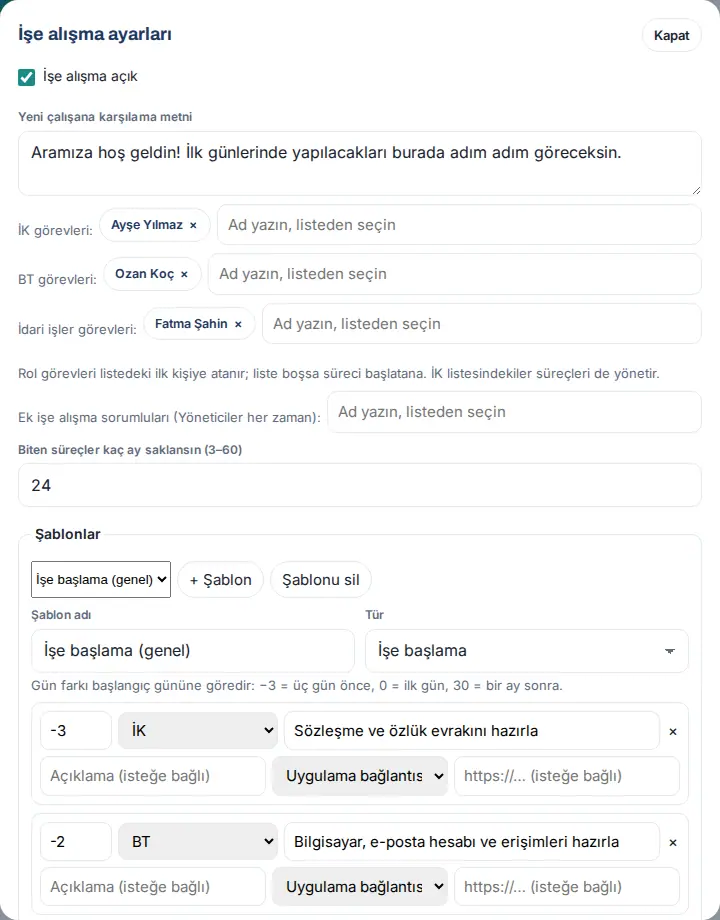This screenshot has height=920, width=720.
Task: Click the day offset field showing -2
Action: [x=76, y=841]
